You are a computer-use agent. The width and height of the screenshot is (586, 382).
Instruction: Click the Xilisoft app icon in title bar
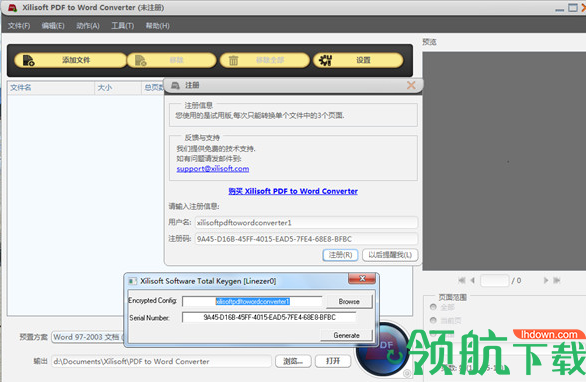point(12,7)
